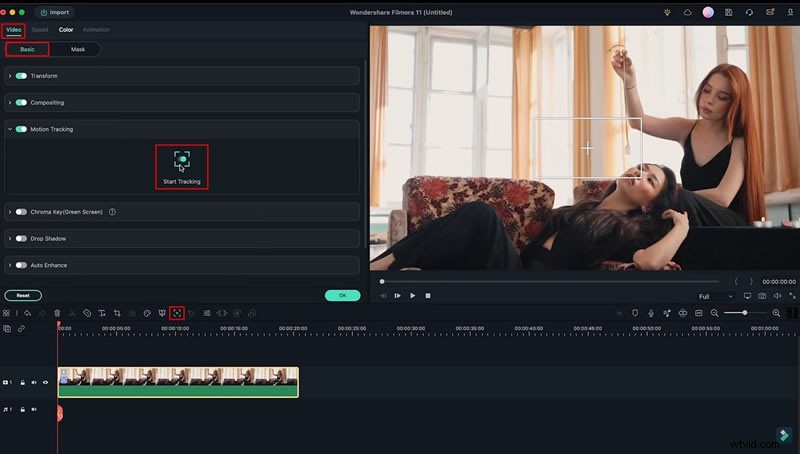Image resolution: width=800 pixels, height=454 pixels.
Task: Click the timeline zoom slider handle
Action: click(745, 313)
